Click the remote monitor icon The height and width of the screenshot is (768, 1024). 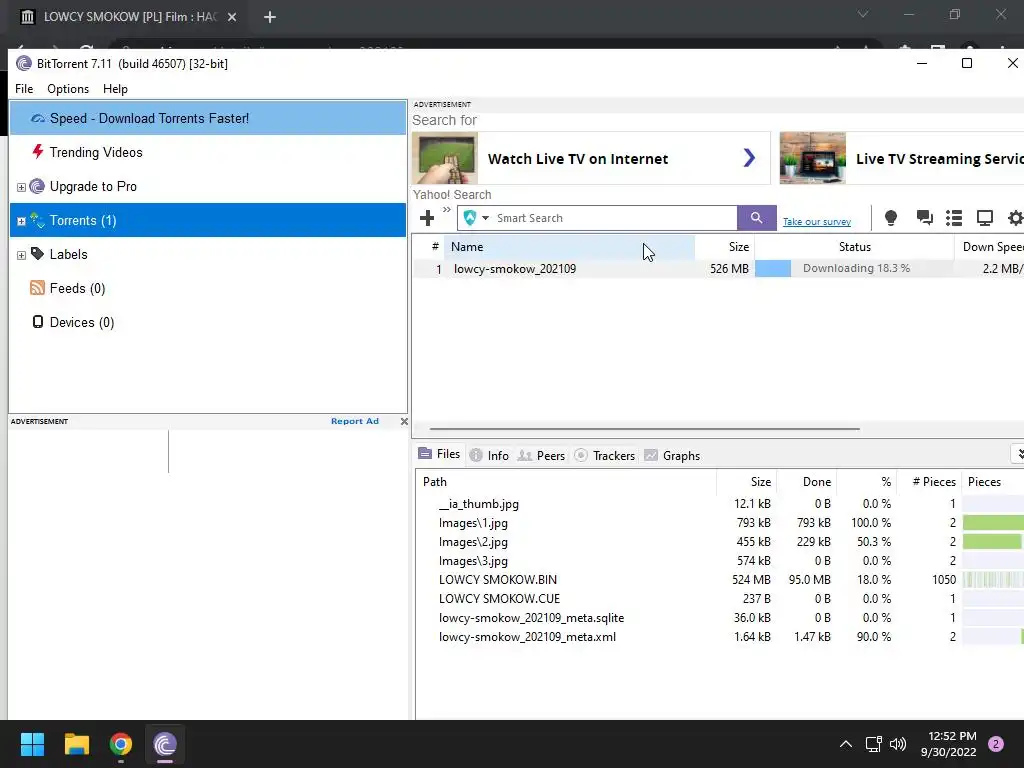pyautogui.click(x=984, y=218)
